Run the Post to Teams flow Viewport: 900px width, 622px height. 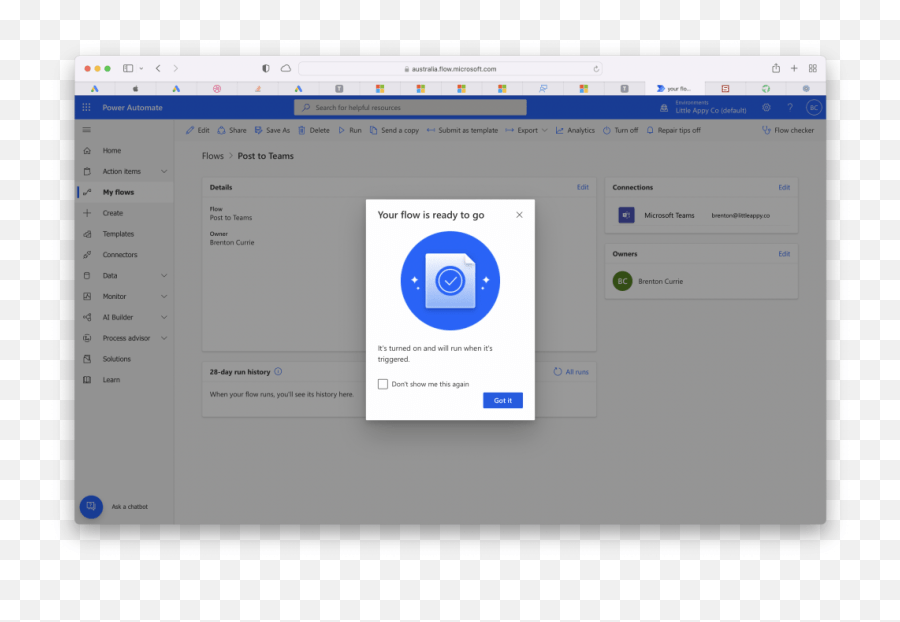click(x=350, y=130)
